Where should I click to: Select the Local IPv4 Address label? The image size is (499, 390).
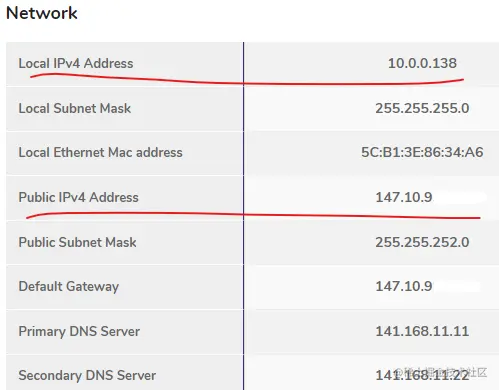pyautogui.click(x=76, y=63)
